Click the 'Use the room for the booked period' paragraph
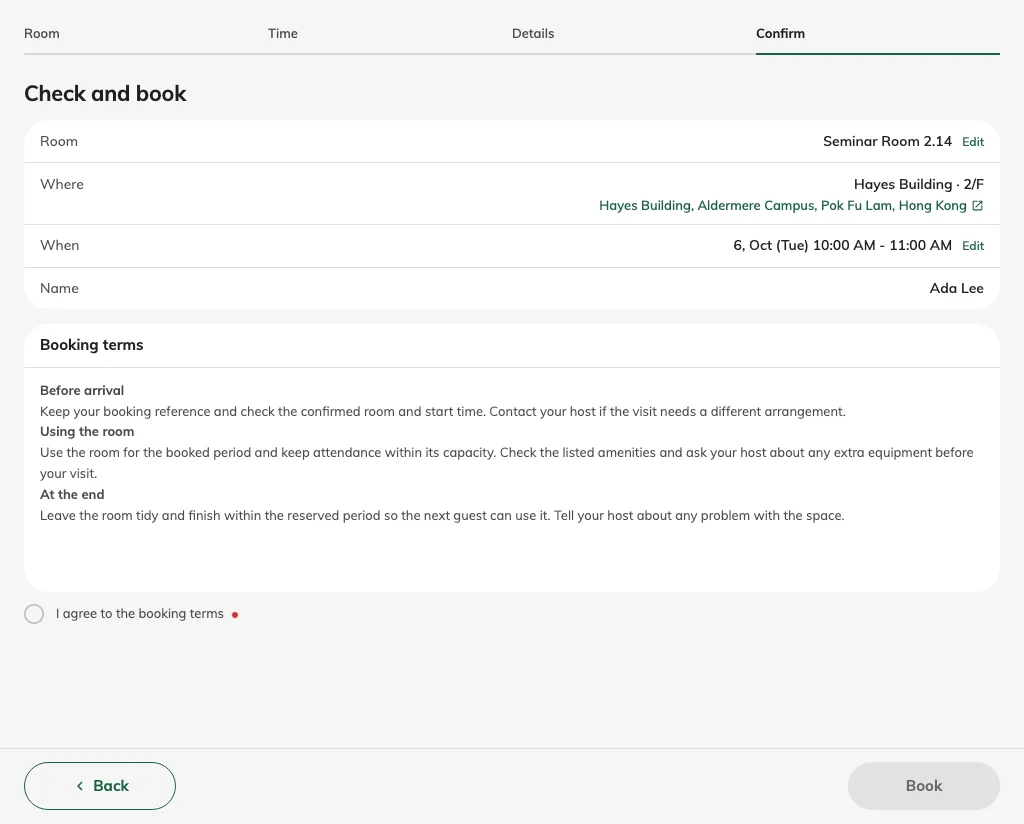 (x=507, y=463)
